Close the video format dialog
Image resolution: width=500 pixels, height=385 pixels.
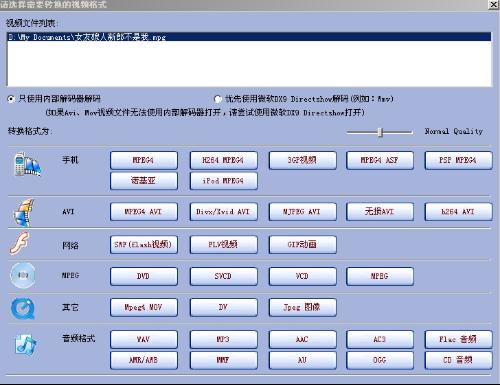coord(494,5)
